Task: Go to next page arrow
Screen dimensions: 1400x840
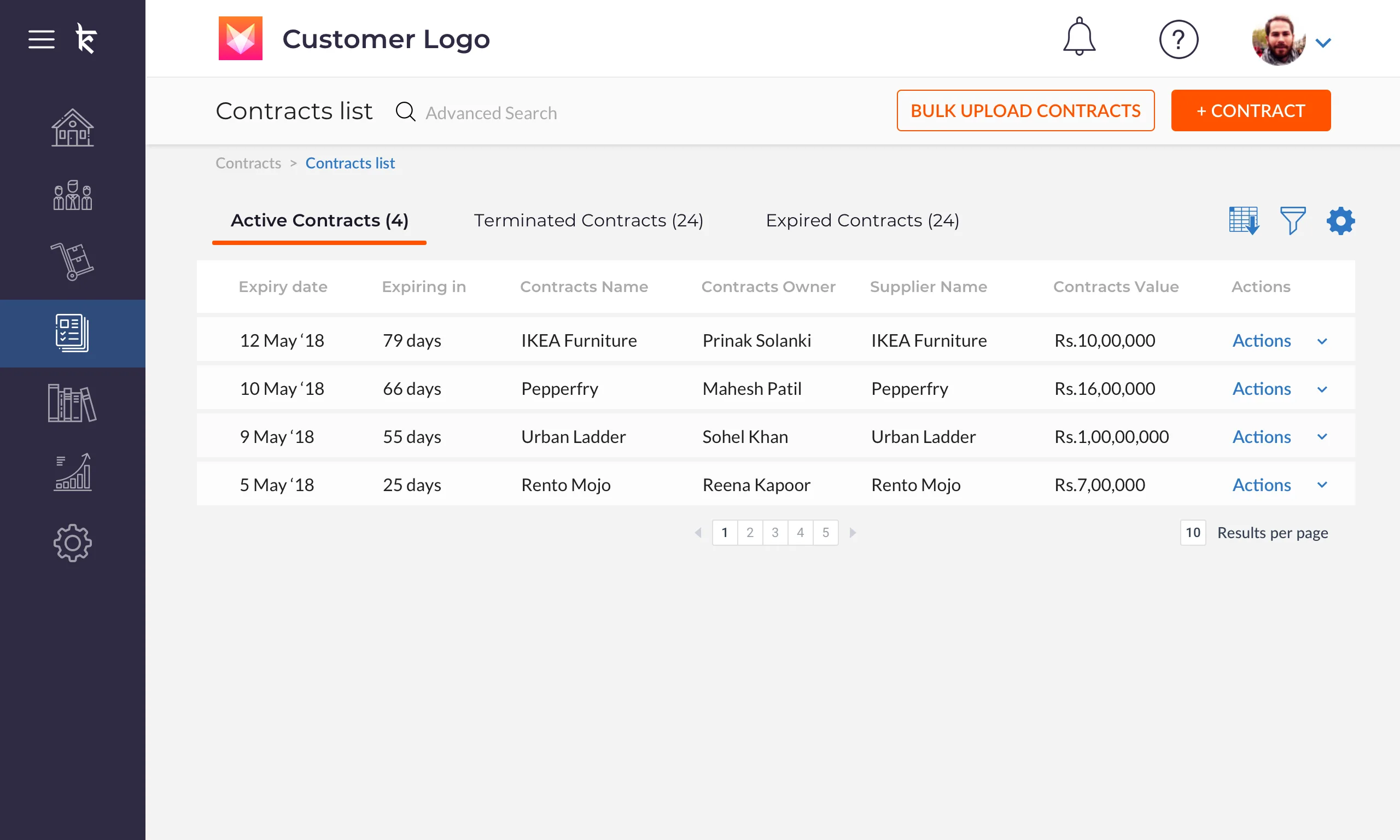Action: 853,533
